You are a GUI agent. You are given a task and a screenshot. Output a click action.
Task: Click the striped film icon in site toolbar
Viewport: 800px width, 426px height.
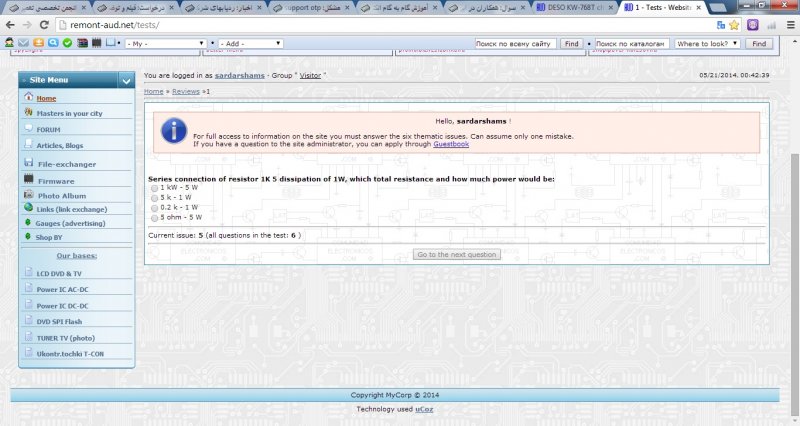[82, 43]
